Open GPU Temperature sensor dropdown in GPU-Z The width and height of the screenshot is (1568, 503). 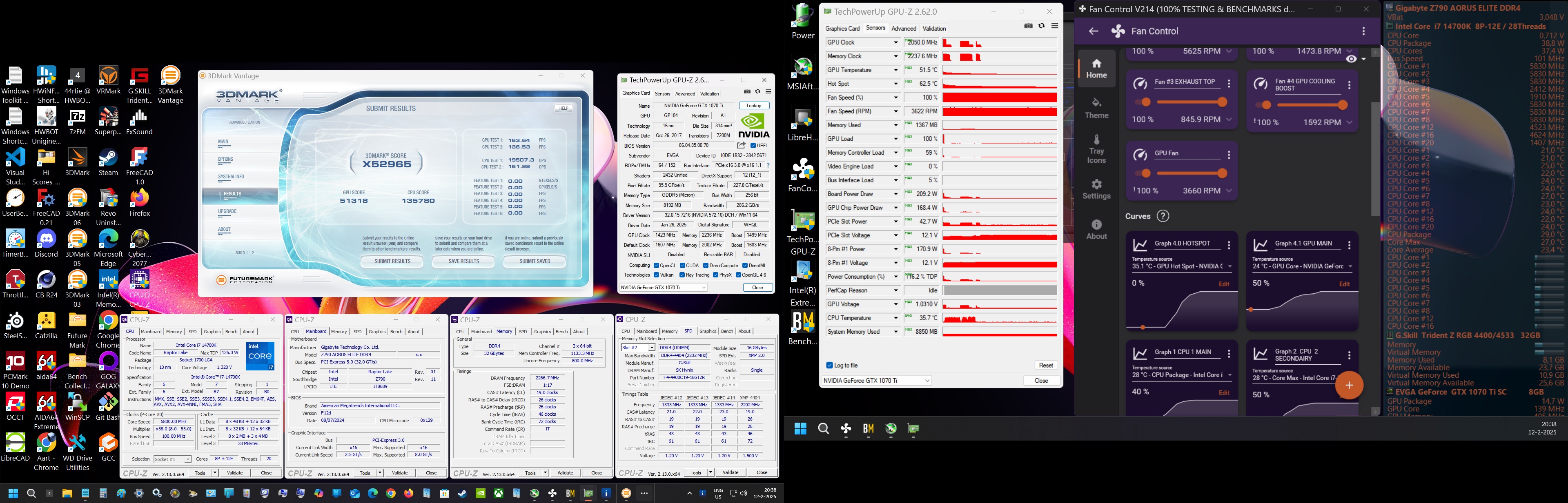click(895, 70)
